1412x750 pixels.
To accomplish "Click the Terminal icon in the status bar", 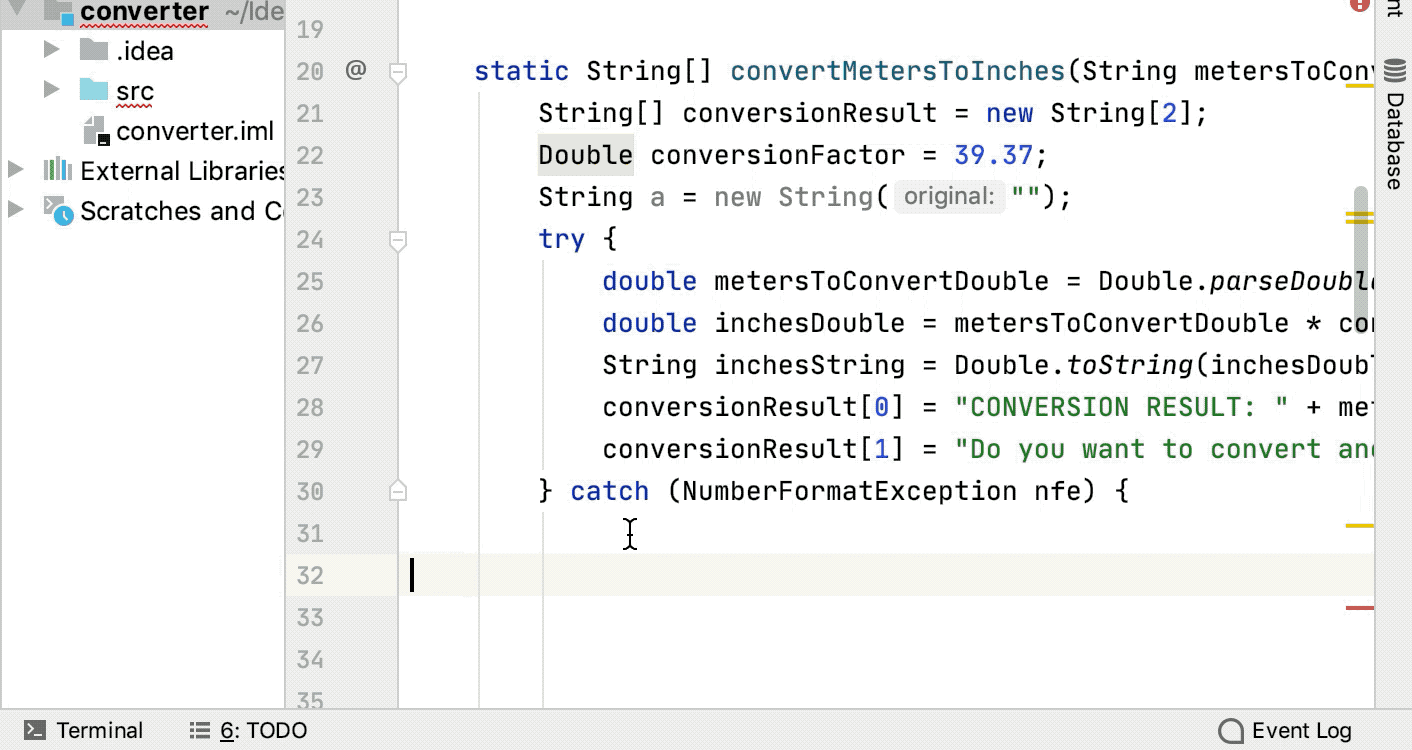I will pos(36,730).
